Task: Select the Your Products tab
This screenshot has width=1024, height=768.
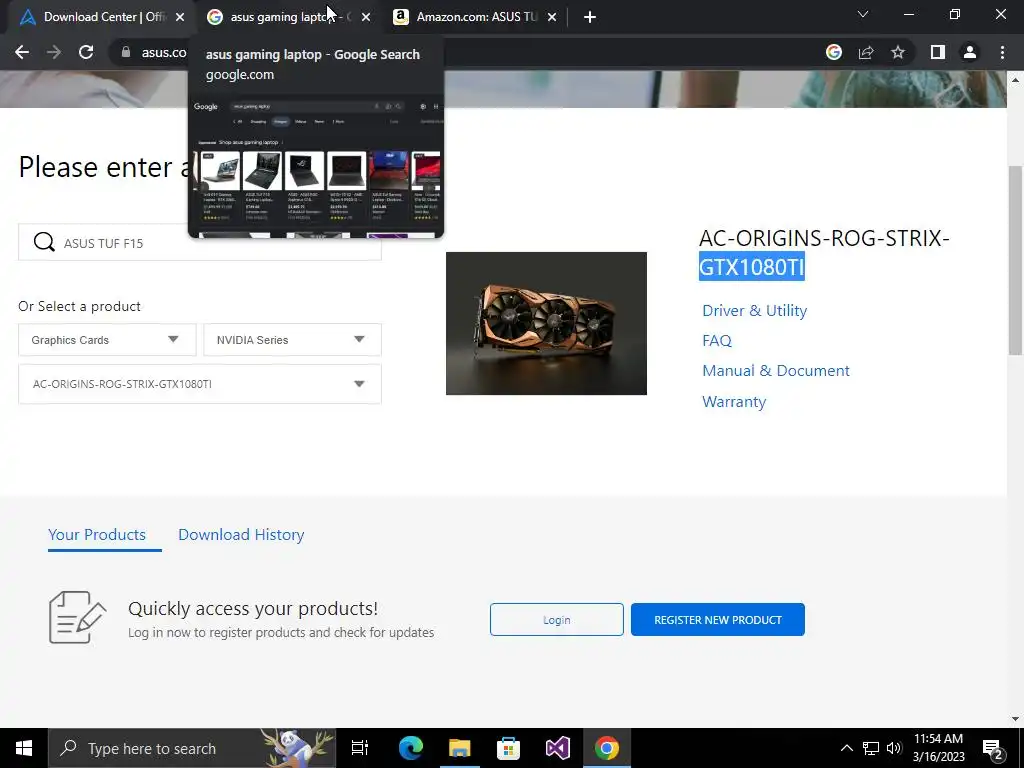Action: click(x=97, y=534)
